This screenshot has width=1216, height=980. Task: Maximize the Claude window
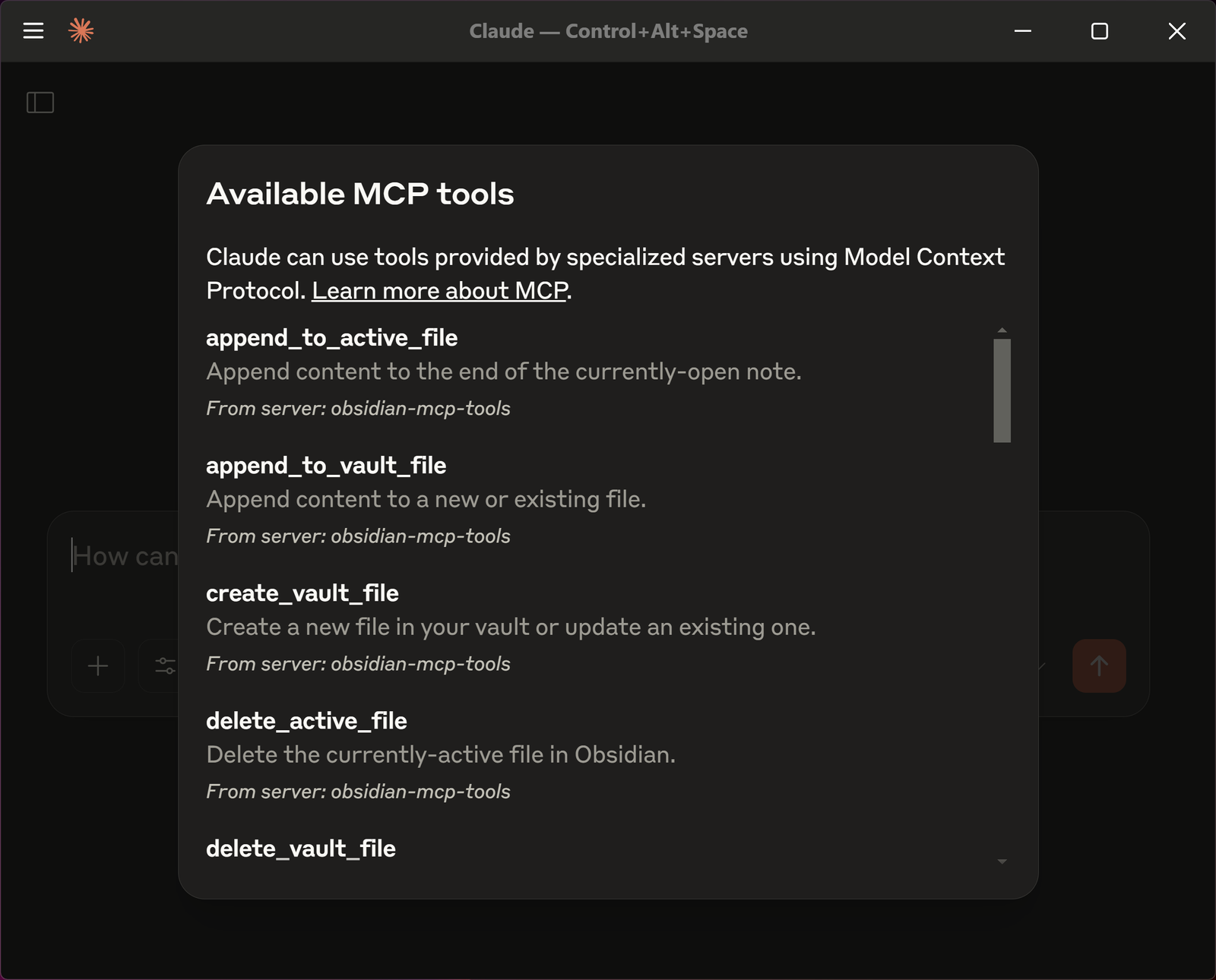tap(1099, 31)
